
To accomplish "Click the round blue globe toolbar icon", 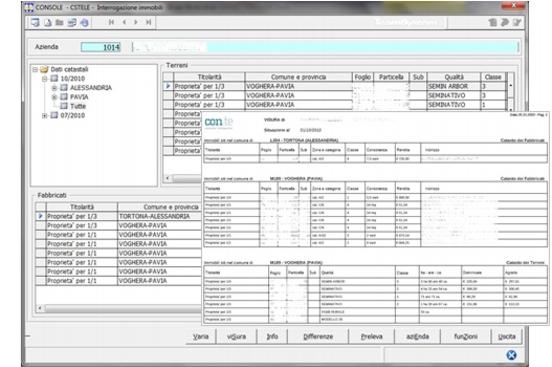I will click(84, 23).
